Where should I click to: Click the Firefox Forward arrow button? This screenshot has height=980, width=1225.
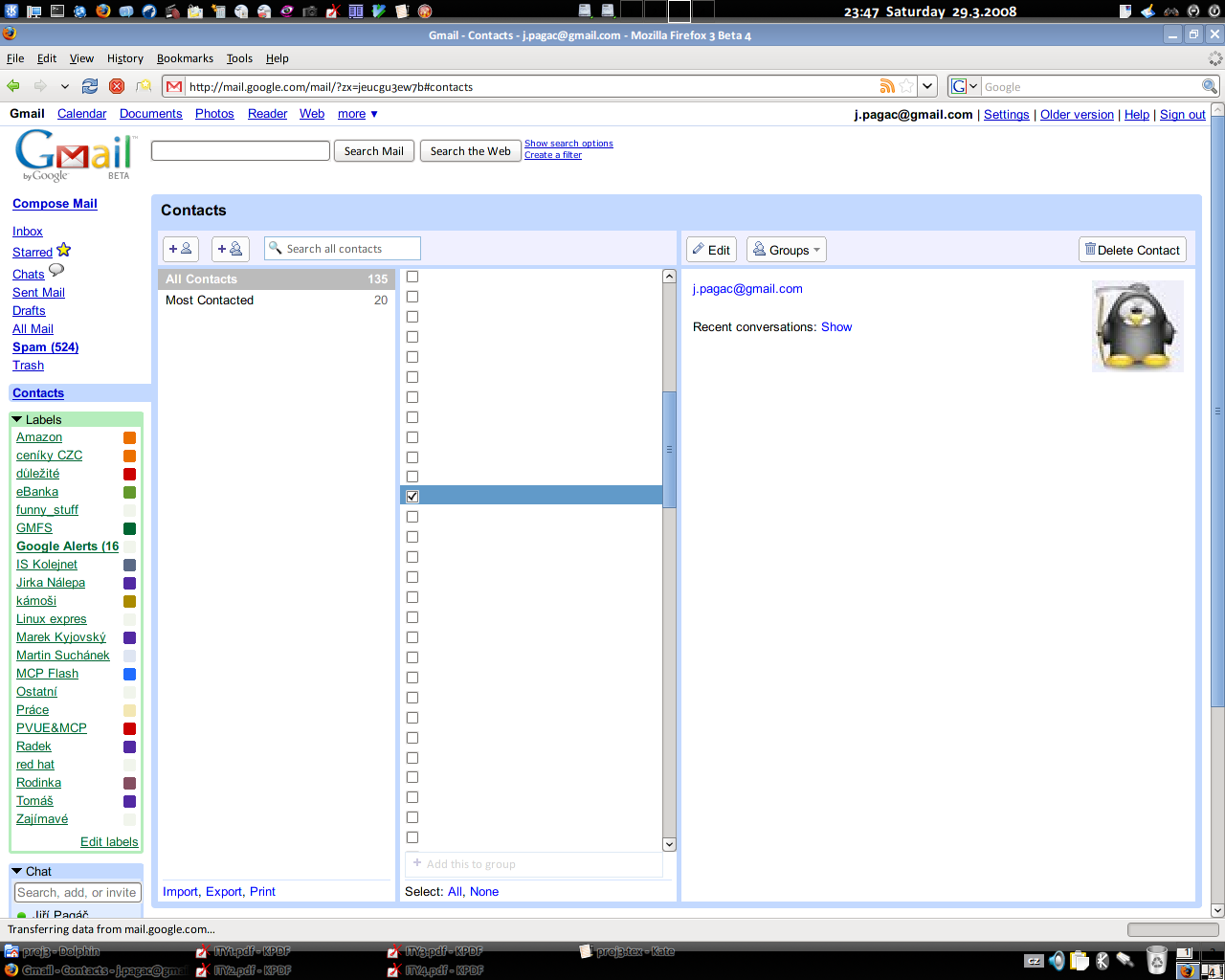(x=40, y=86)
